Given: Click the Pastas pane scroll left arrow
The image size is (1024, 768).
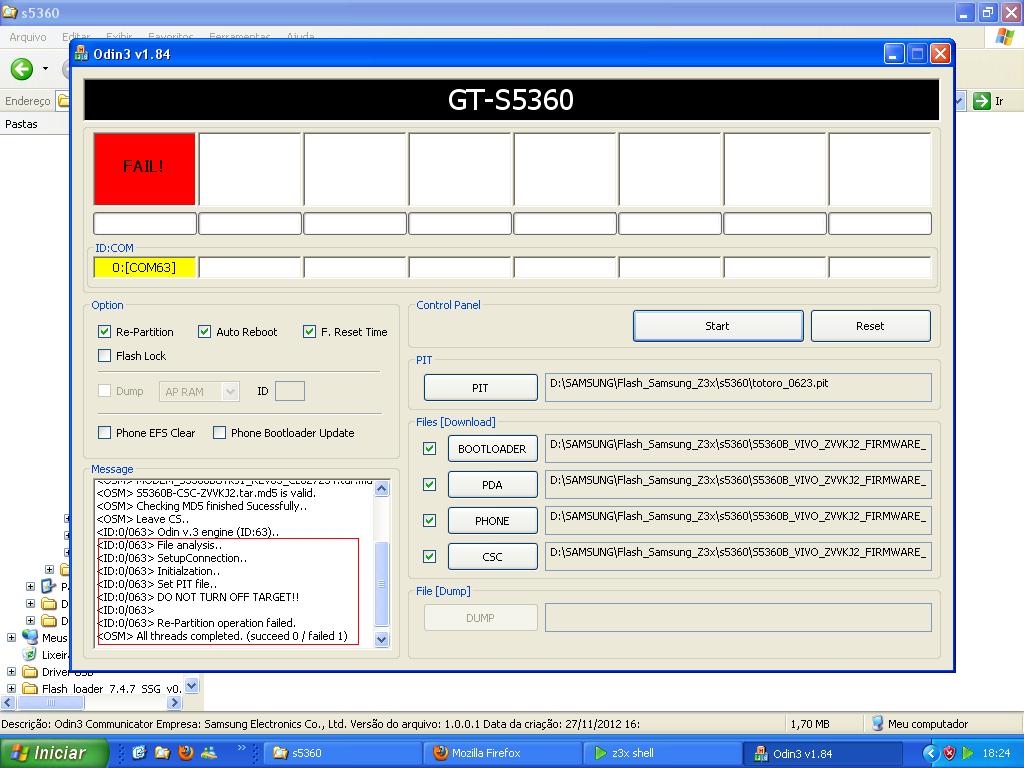Looking at the screenshot, I should [x=8, y=703].
